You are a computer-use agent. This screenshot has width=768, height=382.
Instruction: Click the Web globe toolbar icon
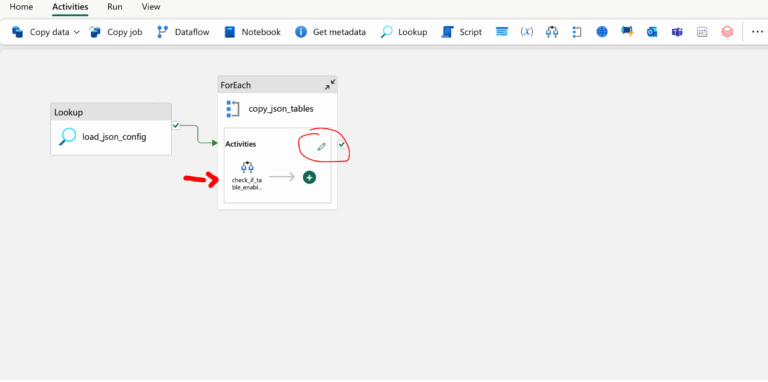pyautogui.click(x=602, y=32)
